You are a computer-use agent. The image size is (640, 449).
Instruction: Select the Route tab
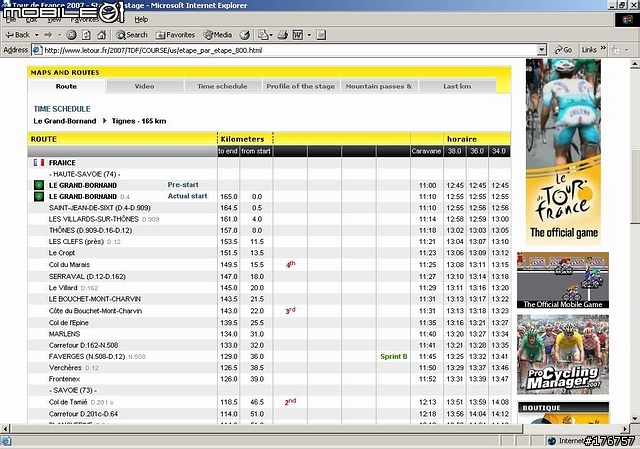[66, 87]
